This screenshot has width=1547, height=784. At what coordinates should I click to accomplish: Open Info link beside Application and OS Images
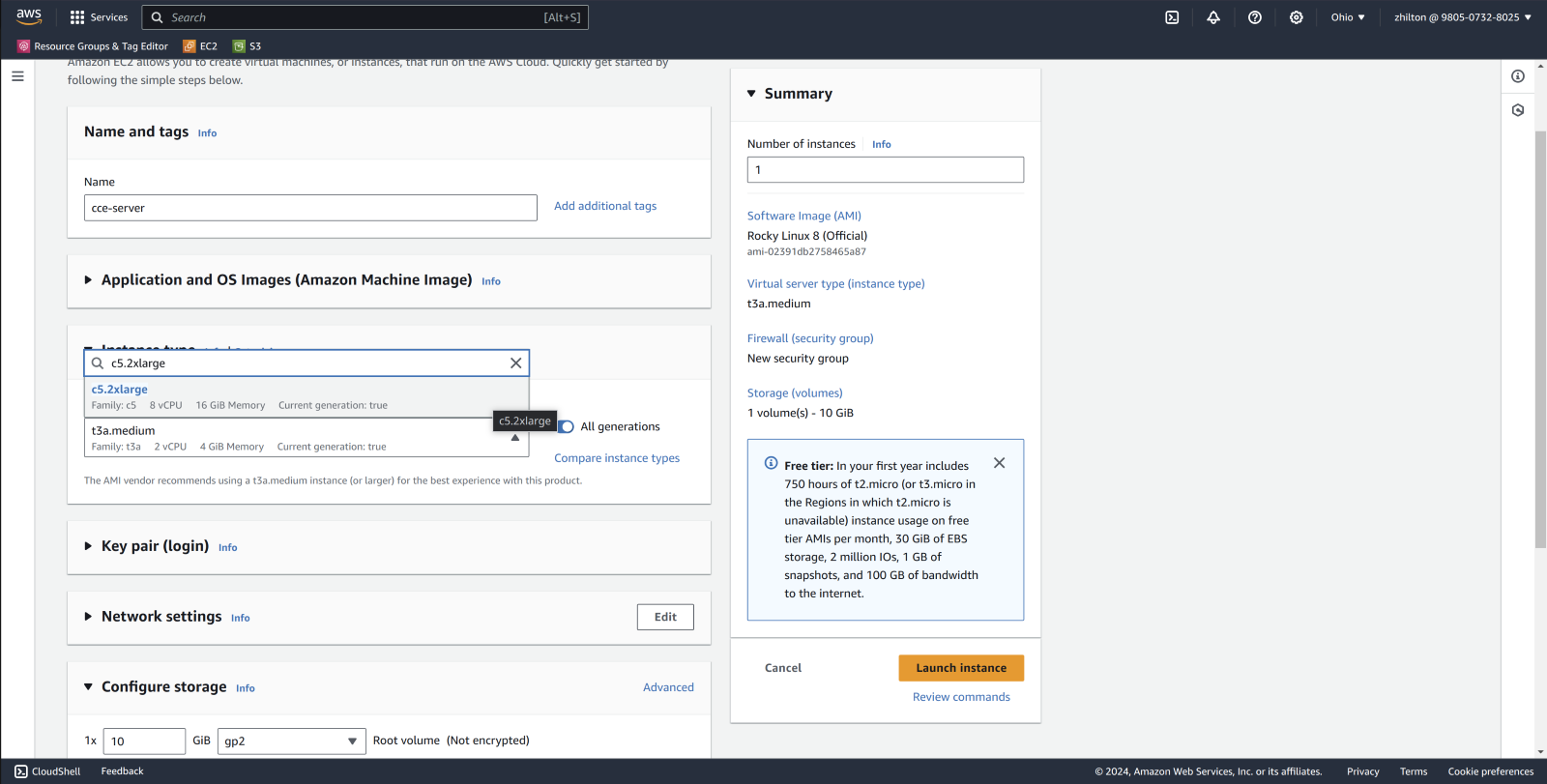pyautogui.click(x=491, y=281)
